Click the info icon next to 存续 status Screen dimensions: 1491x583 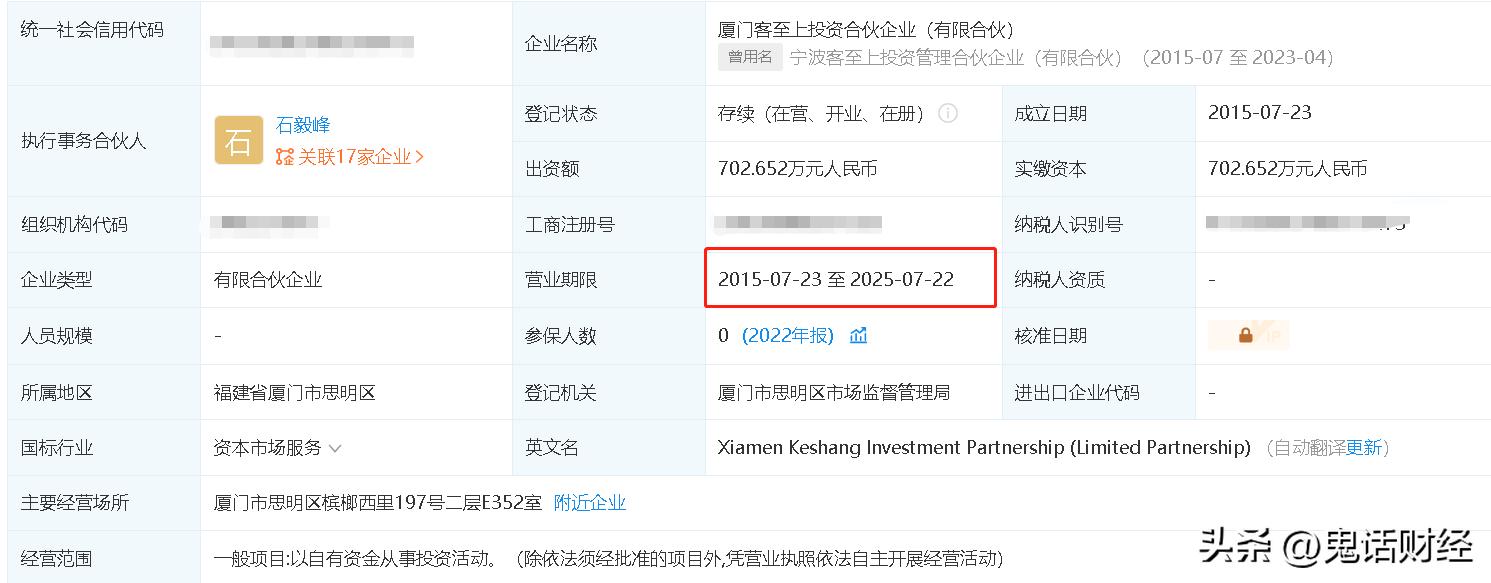948,113
